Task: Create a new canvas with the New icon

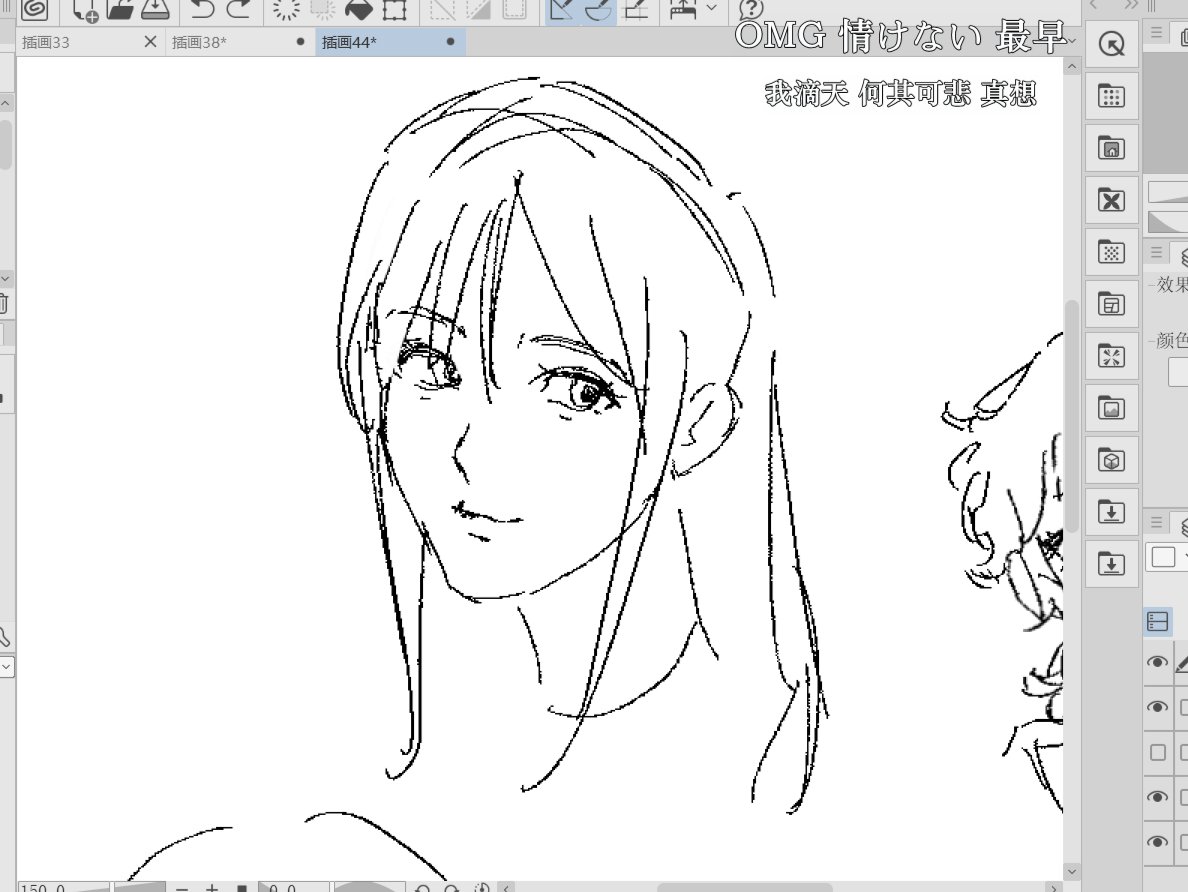Action: (84, 9)
